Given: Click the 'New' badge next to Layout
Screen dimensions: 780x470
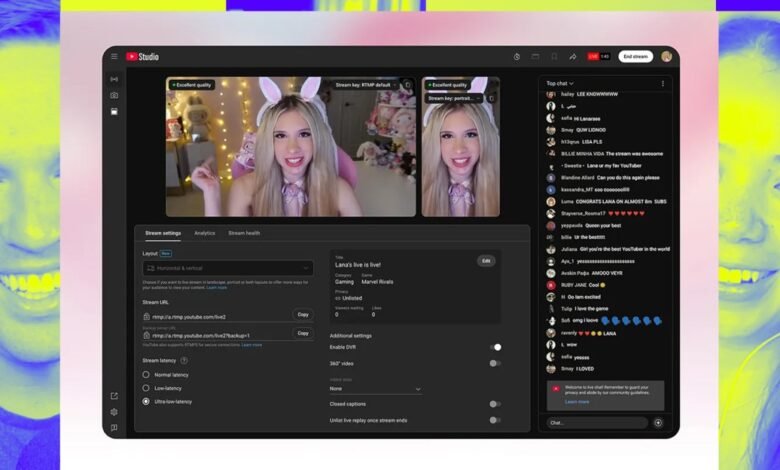Looking at the screenshot, I should click(166, 254).
